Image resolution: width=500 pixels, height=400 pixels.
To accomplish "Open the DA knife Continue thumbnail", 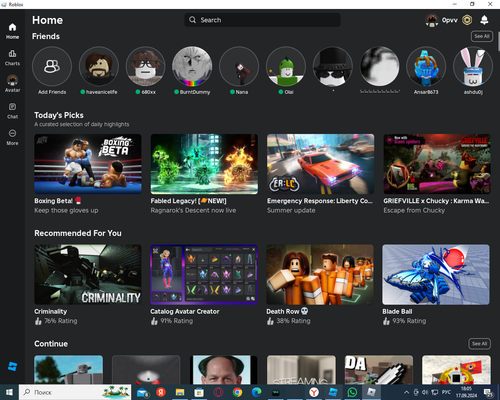I will 379,370.
